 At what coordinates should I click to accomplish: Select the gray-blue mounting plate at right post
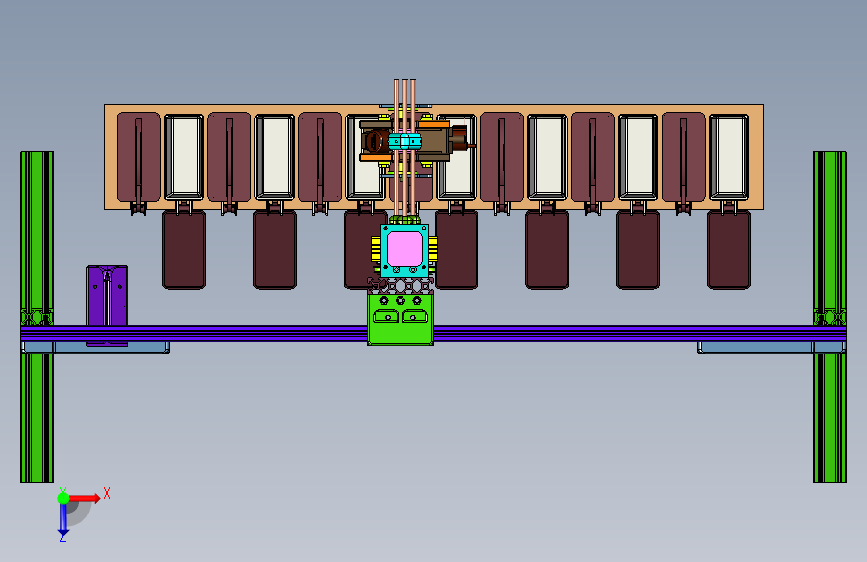(x=771, y=347)
